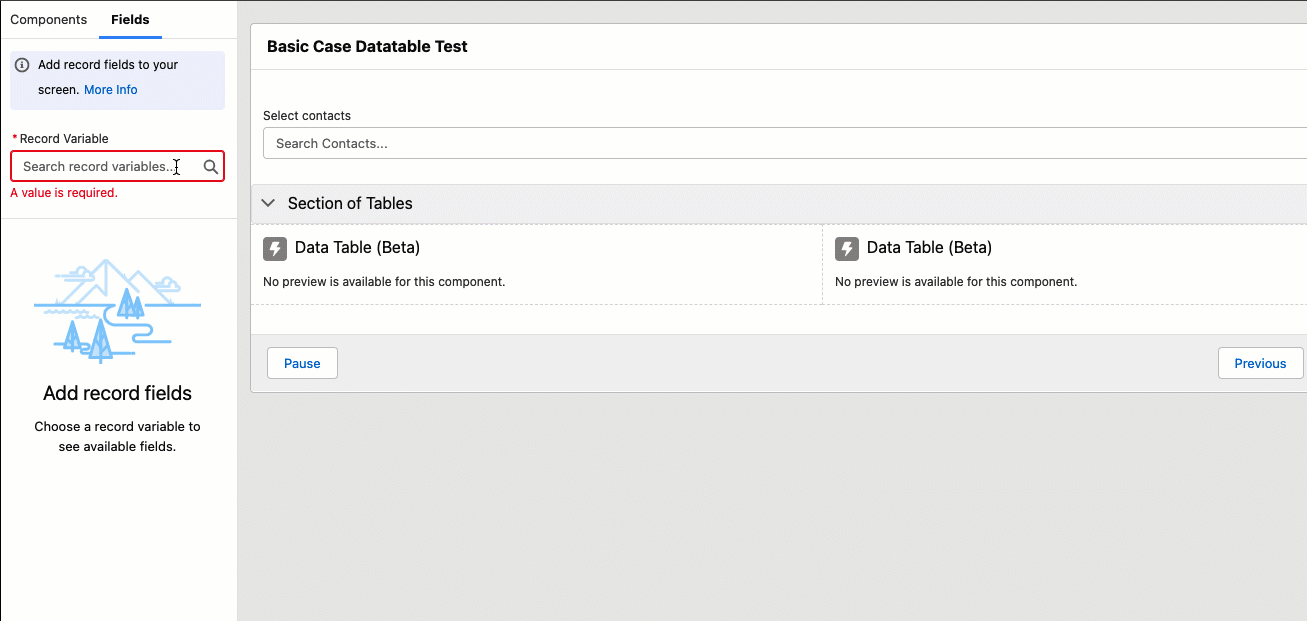Click the mountains and trees illustration
This screenshot has height=621, width=1307.
(x=117, y=310)
